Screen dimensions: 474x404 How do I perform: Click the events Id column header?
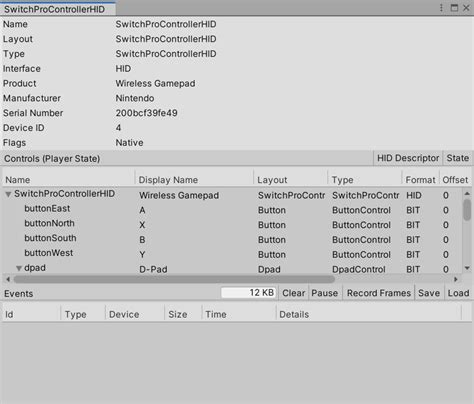coord(32,314)
